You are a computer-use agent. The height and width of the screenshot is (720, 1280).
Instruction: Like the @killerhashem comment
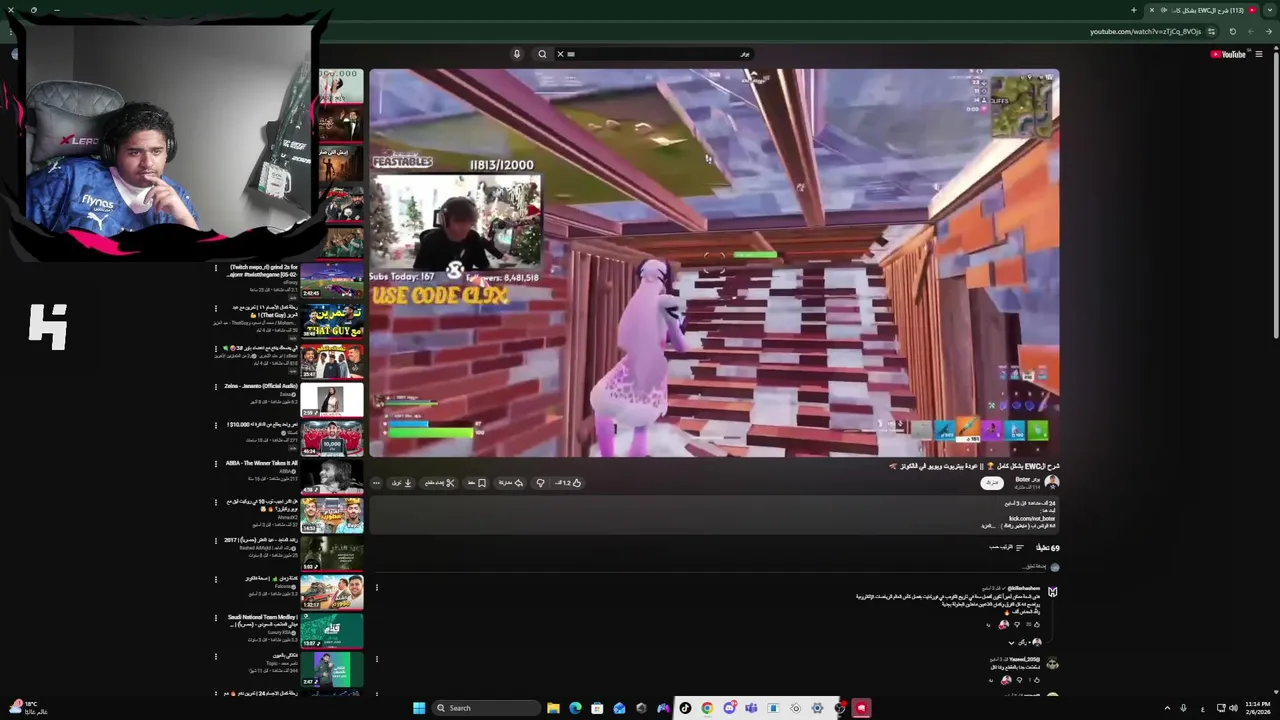1036,625
